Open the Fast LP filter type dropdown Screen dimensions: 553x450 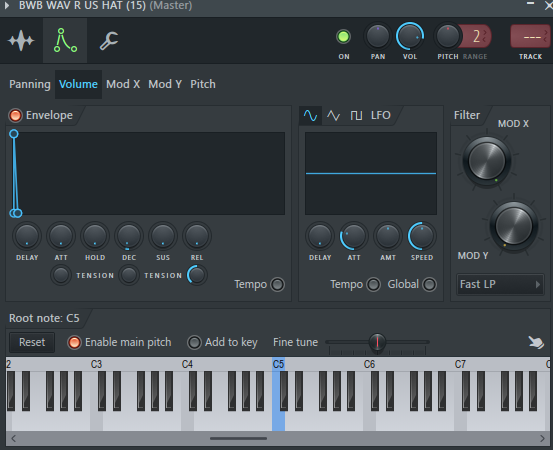[x=500, y=284]
